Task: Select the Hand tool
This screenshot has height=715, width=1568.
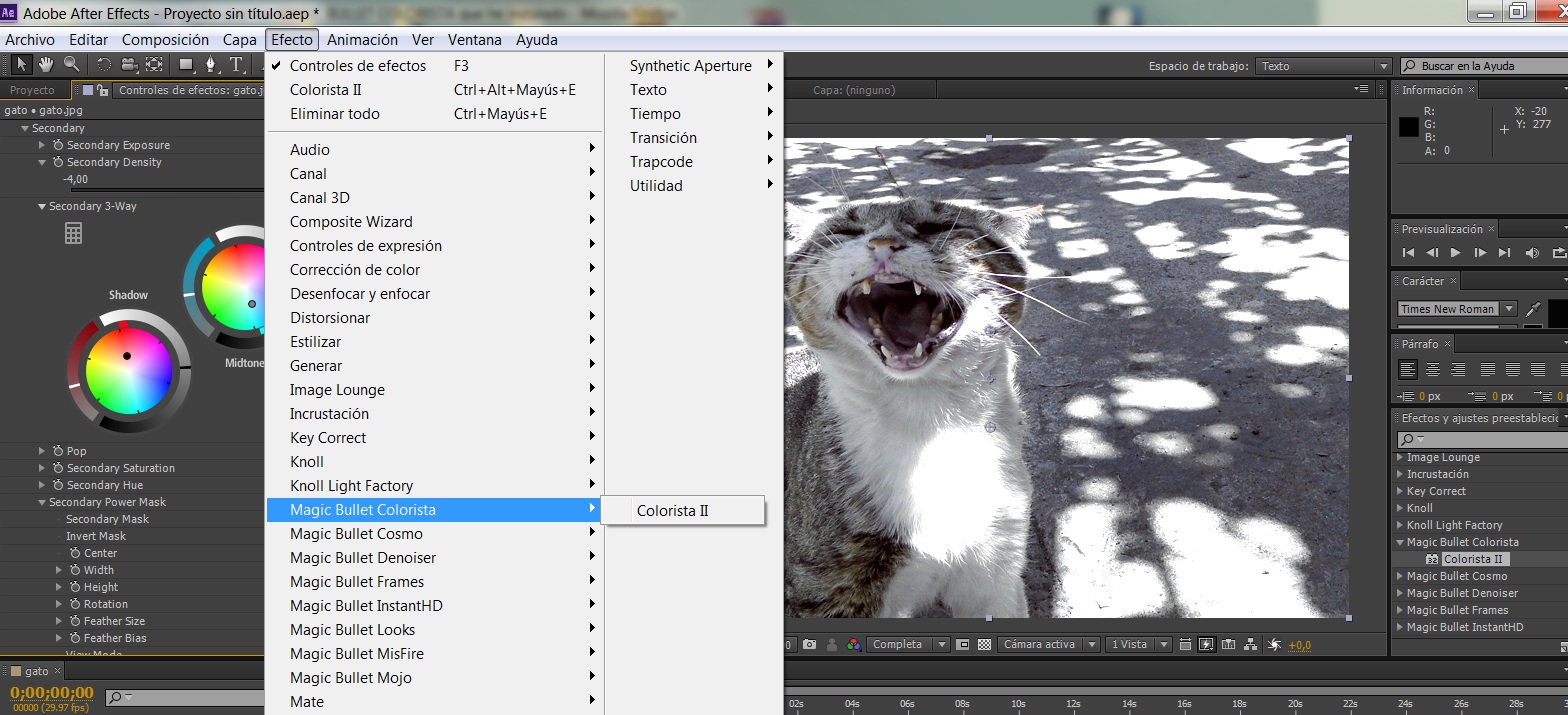Action: pyautogui.click(x=46, y=65)
